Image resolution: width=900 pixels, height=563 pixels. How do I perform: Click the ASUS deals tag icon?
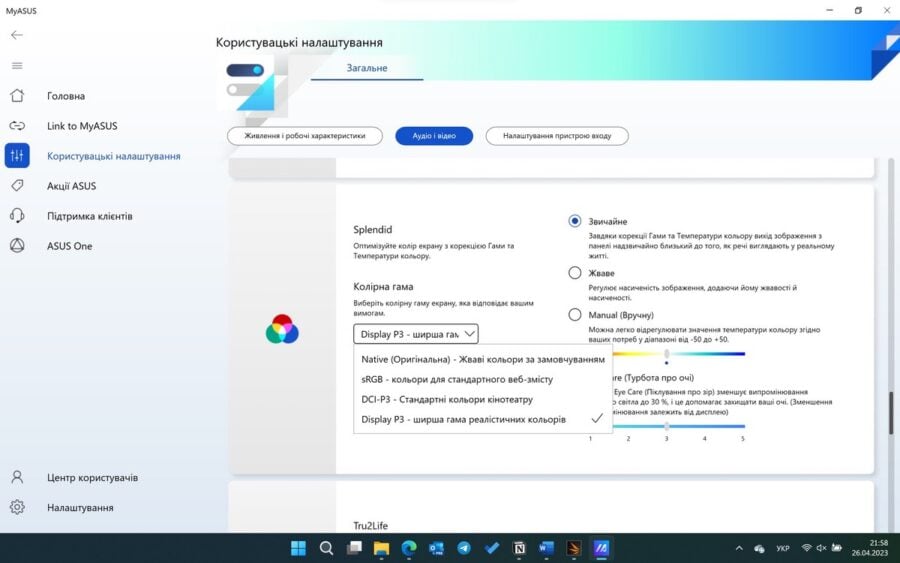pos(17,185)
